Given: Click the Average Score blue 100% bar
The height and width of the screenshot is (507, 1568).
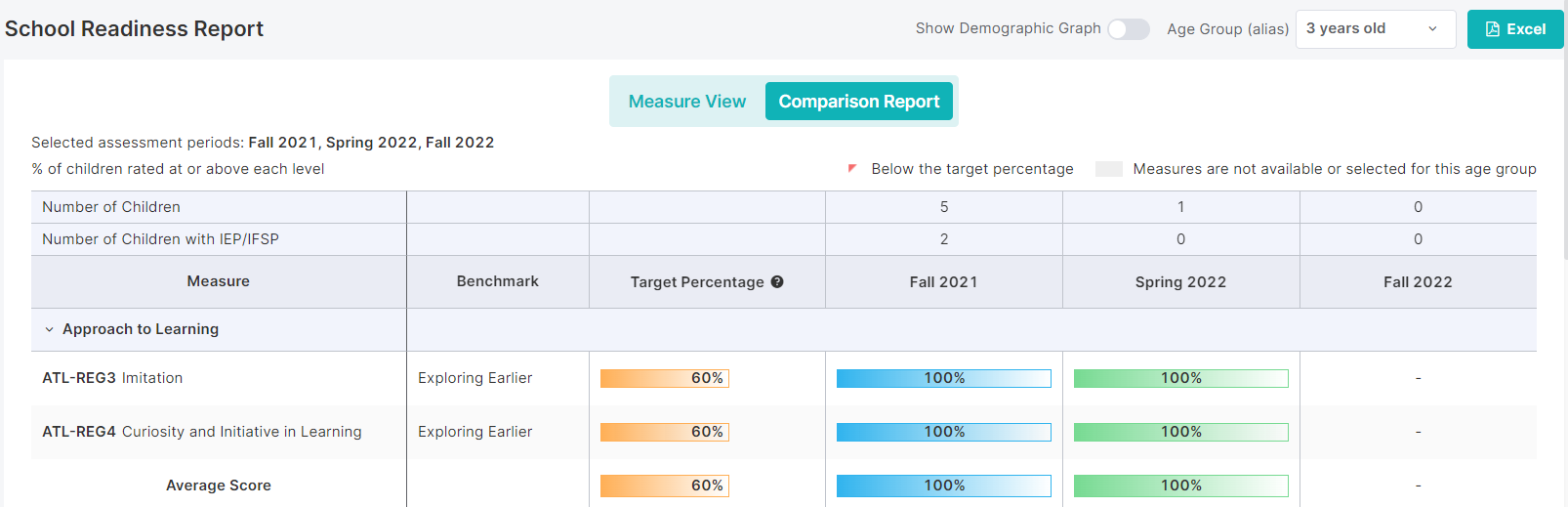Looking at the screenshot, I should pos(943,486).
